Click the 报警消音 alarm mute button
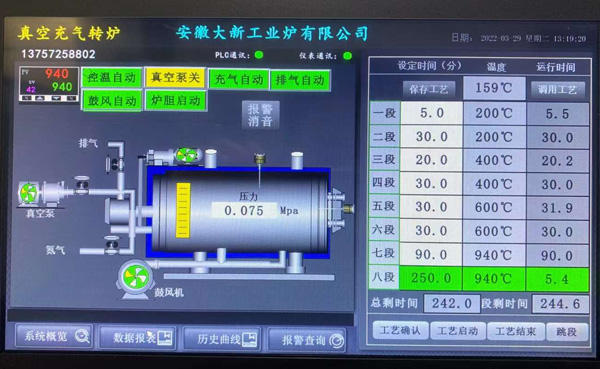 tap(260, 115)
